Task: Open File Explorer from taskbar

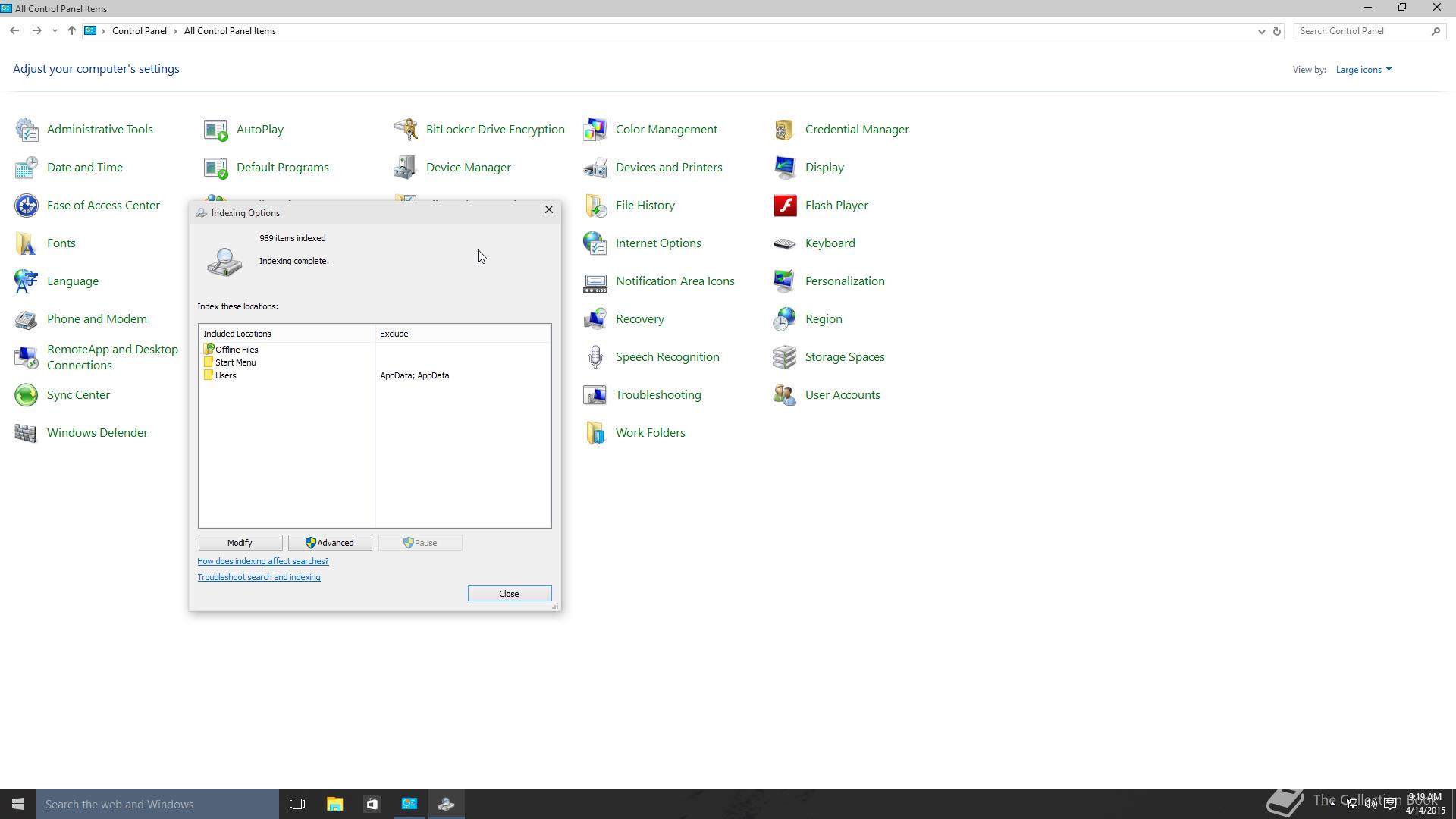Action: [x=334, y=804]
